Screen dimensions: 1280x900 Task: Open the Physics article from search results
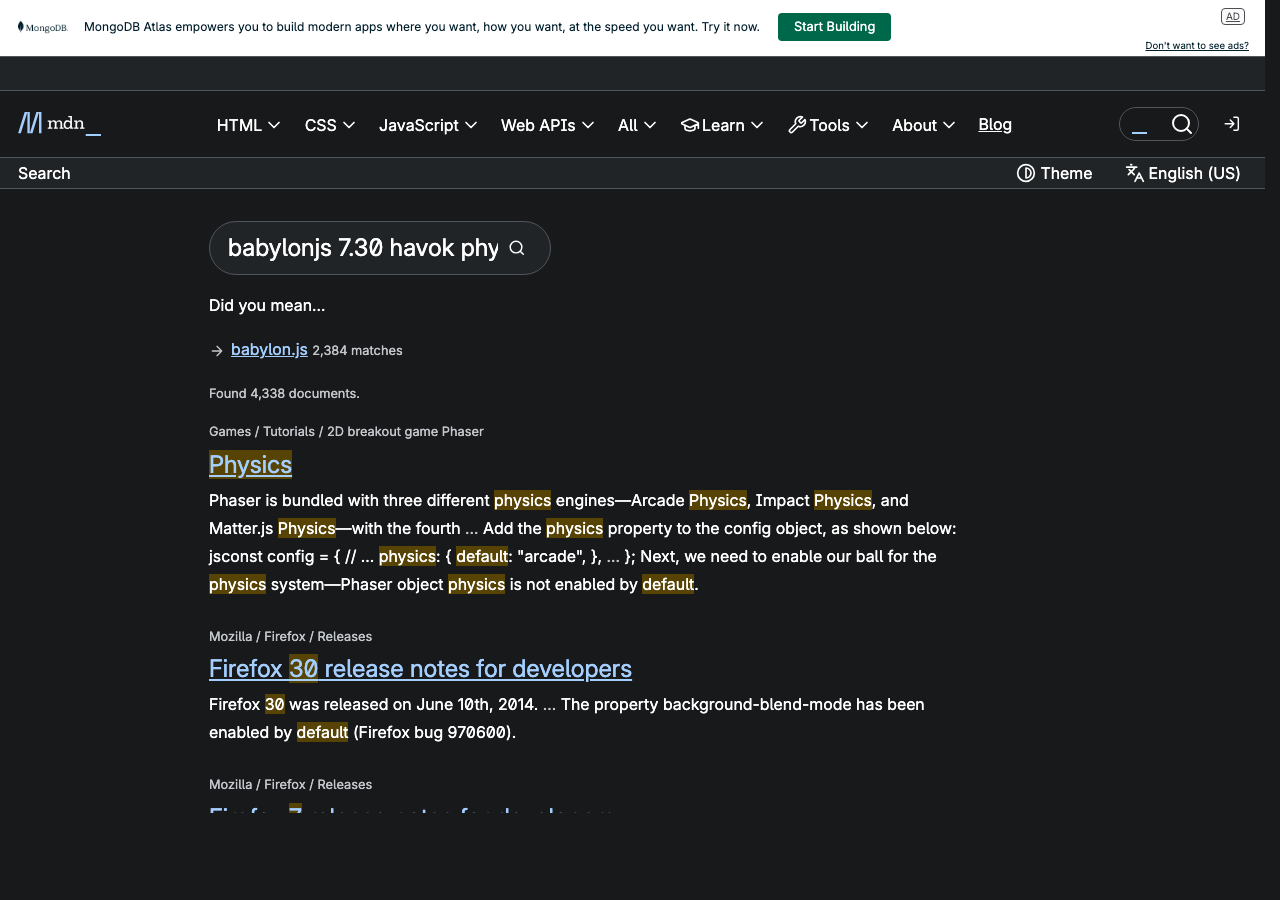[x=250, y=464]
